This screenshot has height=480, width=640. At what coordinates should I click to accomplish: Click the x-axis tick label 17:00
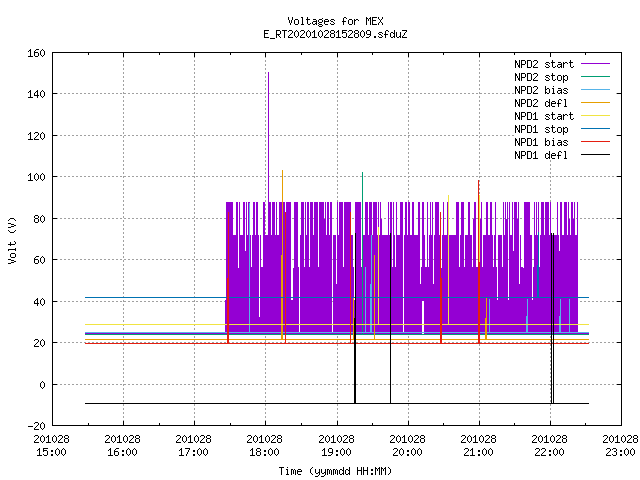tap(193, 452)
